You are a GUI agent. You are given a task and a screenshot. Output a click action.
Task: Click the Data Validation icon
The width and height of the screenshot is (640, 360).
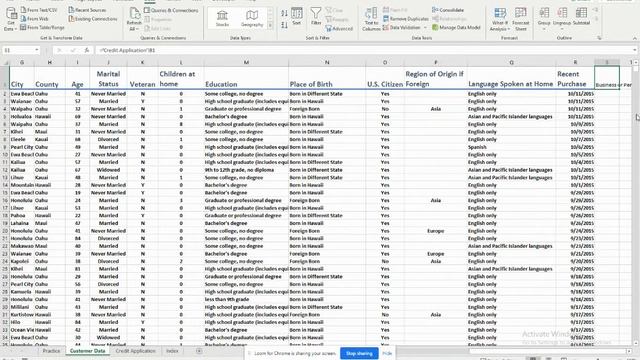point(386,27)
